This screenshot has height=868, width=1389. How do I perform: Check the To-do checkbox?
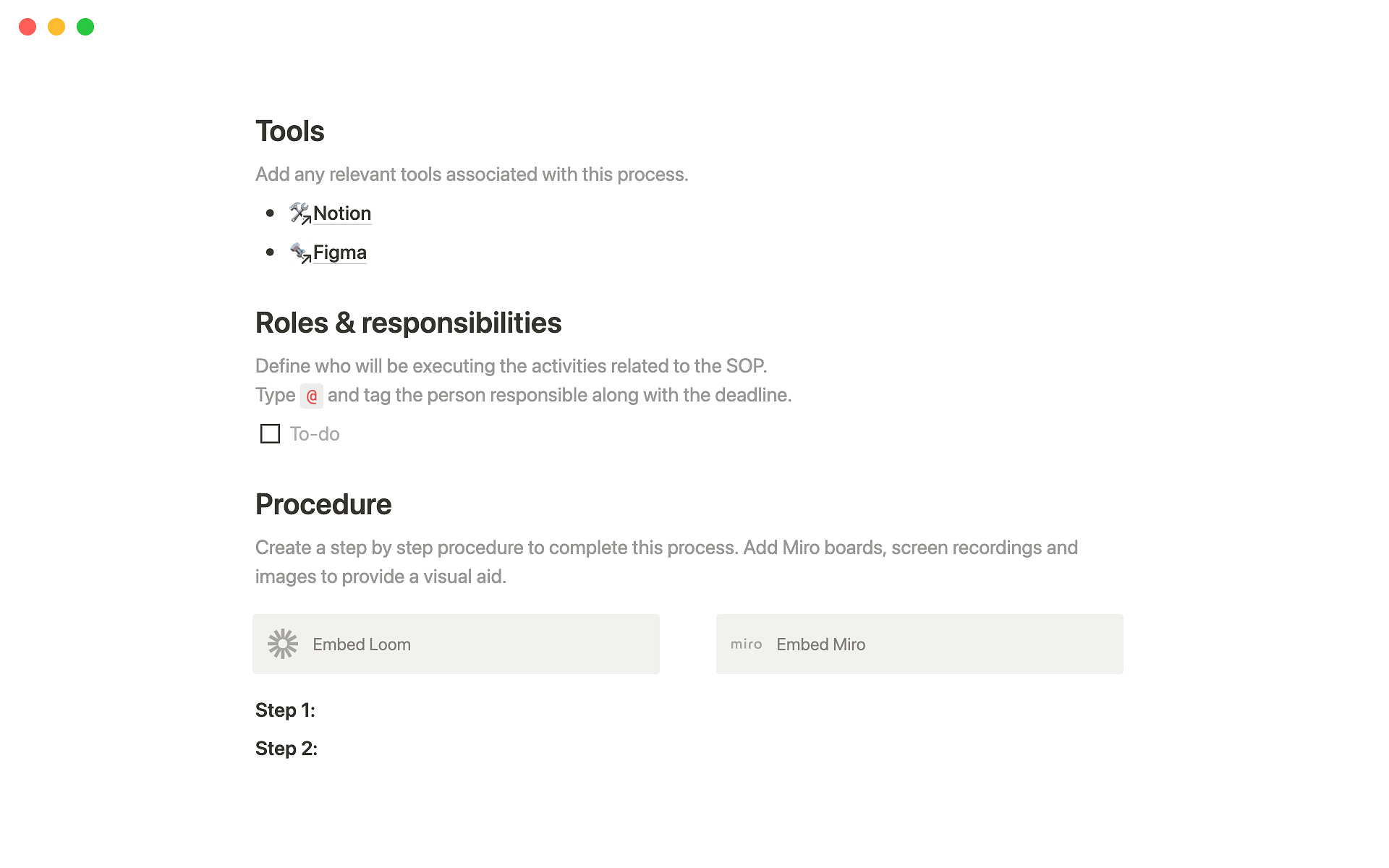270,434
